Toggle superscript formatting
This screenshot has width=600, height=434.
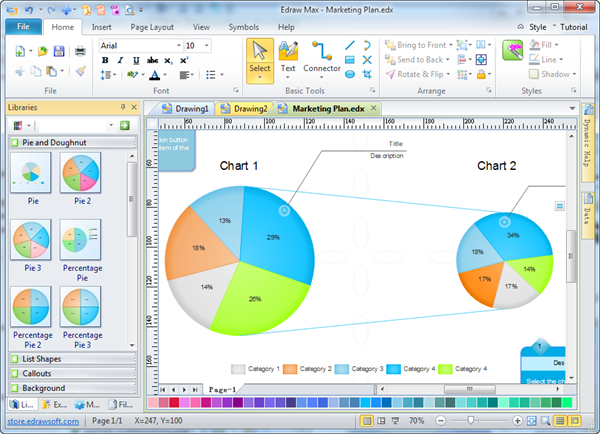click(x=184, y=60)
